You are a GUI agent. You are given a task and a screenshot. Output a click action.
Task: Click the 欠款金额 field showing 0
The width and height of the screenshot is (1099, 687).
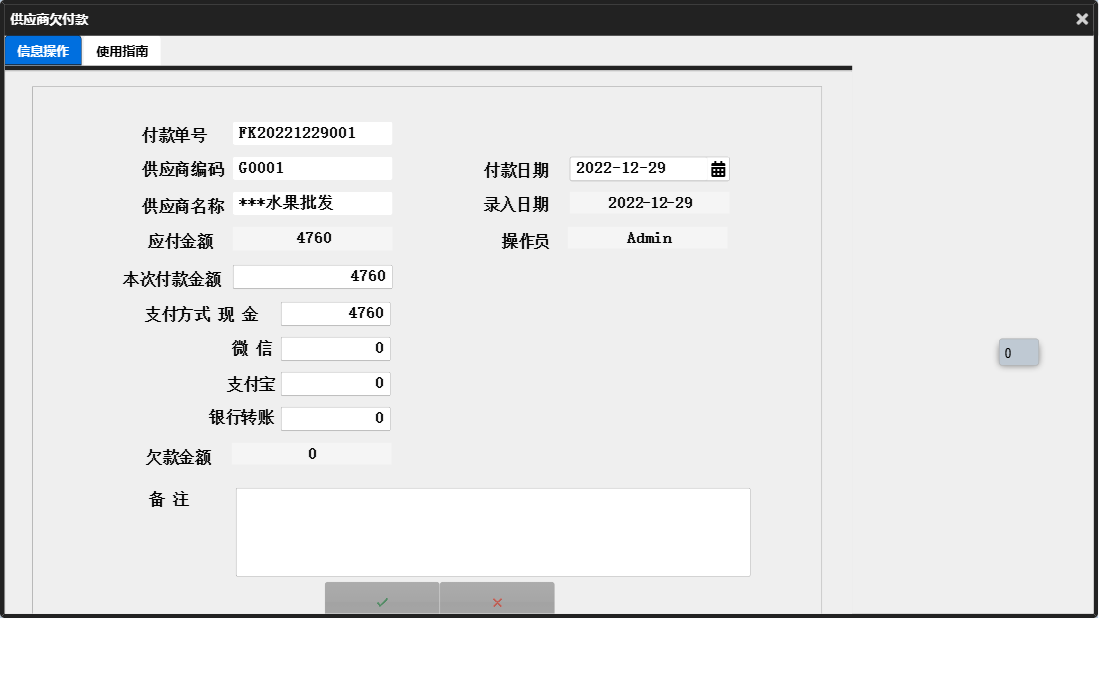click(312, 453)
